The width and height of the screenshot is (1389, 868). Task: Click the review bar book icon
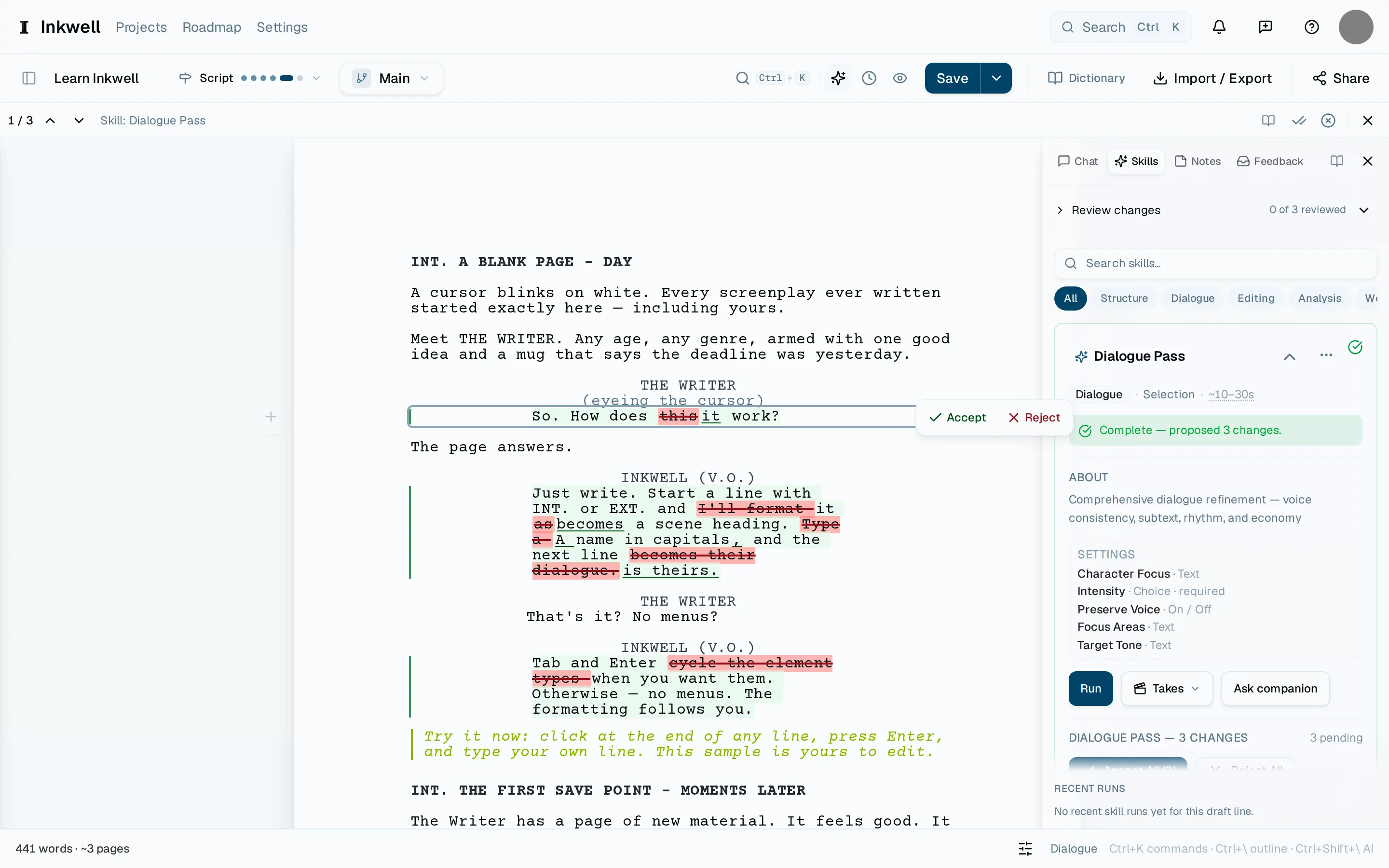pyautogui.click(x=1268, y=121)
